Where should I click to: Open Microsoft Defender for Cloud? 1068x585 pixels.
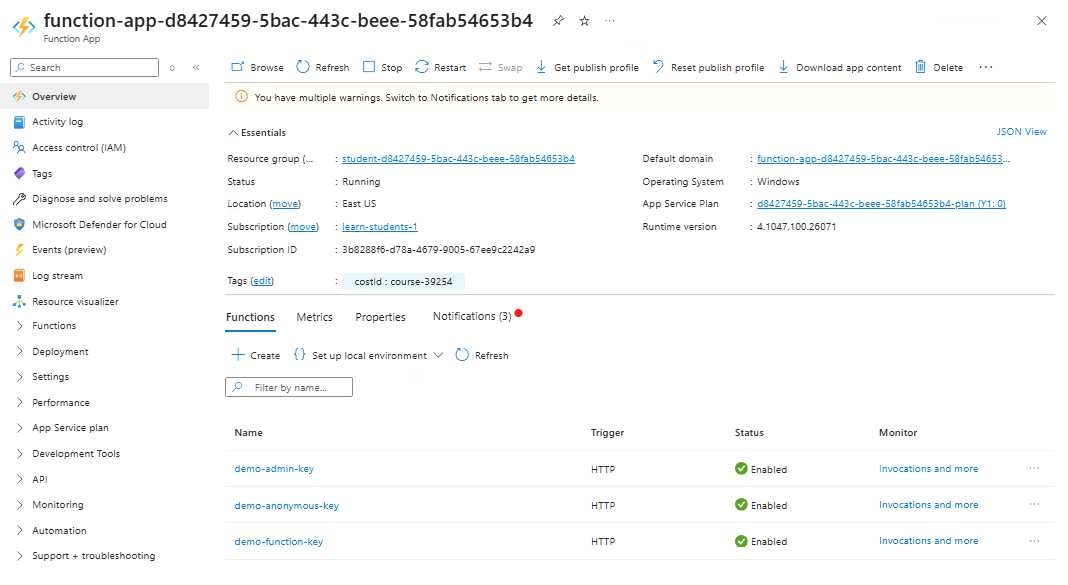(98, 225)
